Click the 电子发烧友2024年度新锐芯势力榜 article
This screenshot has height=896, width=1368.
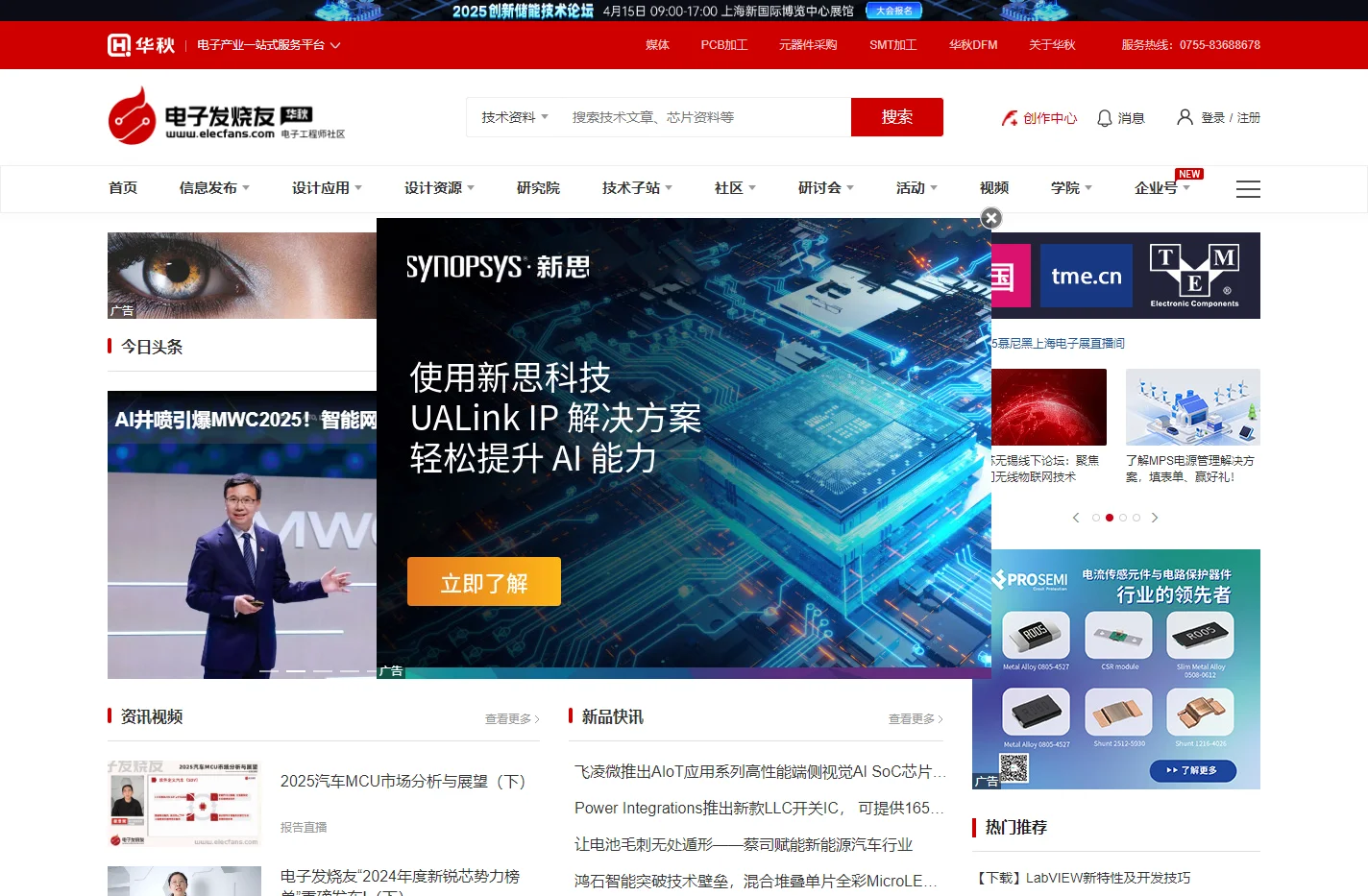400,883
